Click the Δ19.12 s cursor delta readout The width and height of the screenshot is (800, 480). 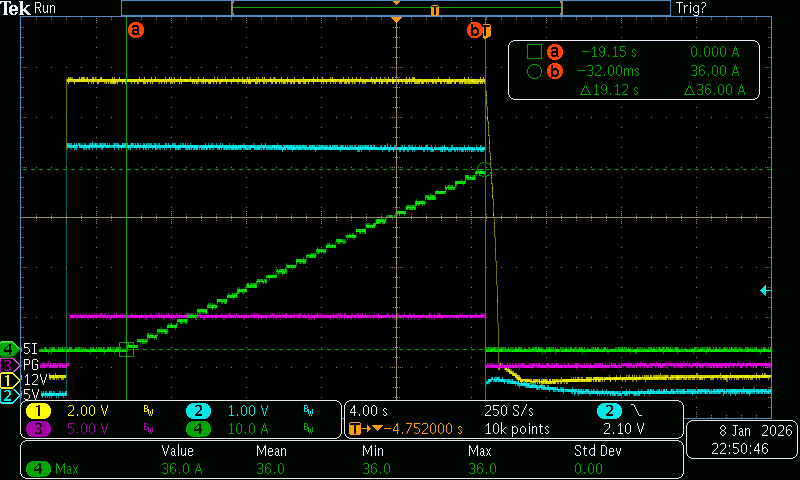[612, 91]
